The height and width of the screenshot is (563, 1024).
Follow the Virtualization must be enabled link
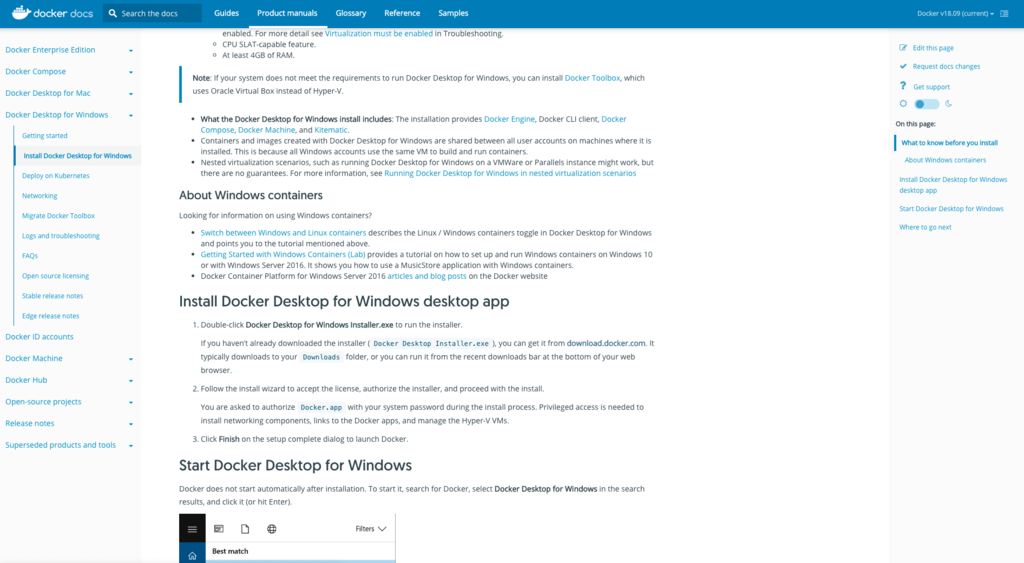[x=379, y=33]
